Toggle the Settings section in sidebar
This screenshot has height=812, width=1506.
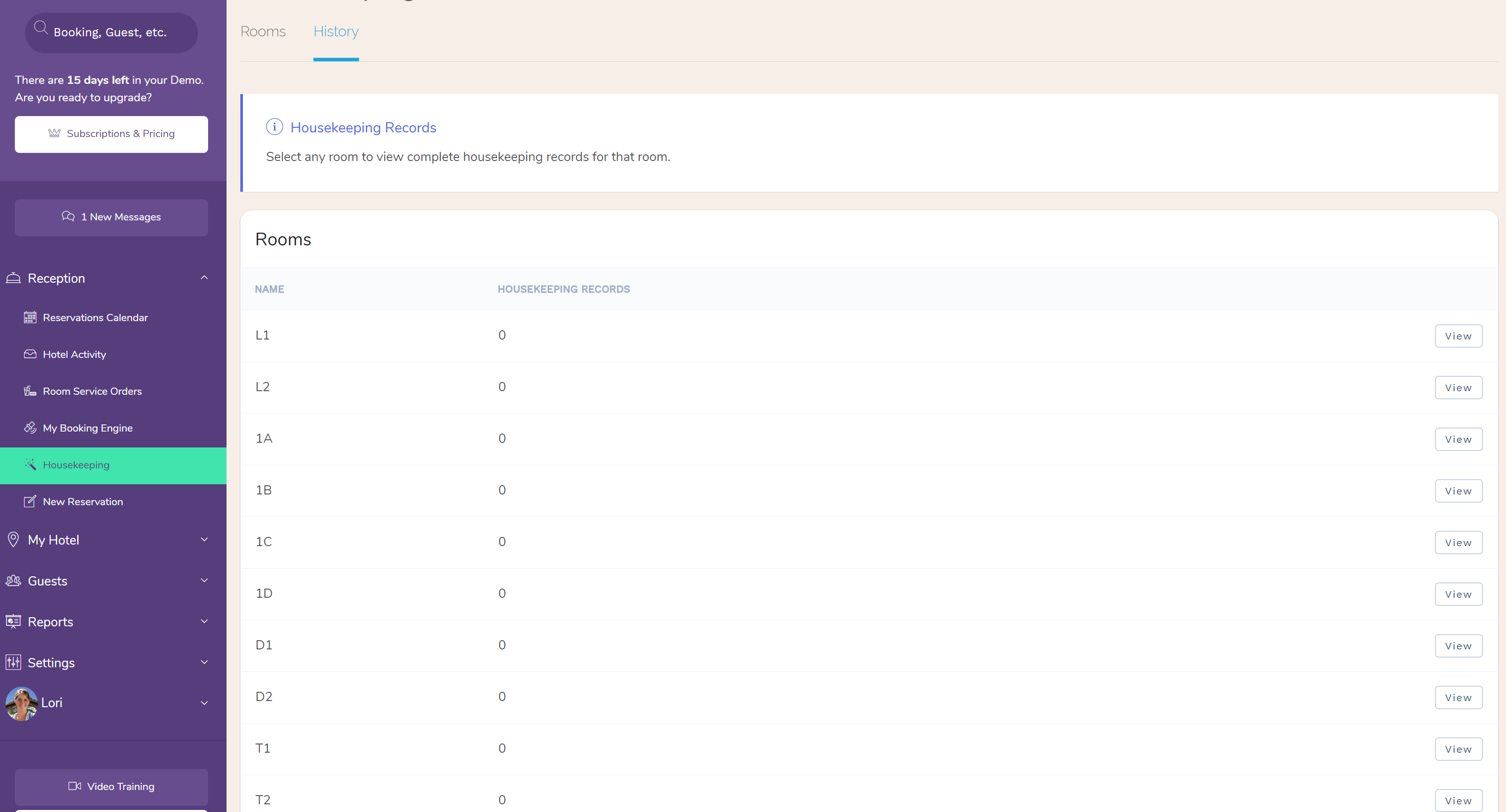[113, 663]
